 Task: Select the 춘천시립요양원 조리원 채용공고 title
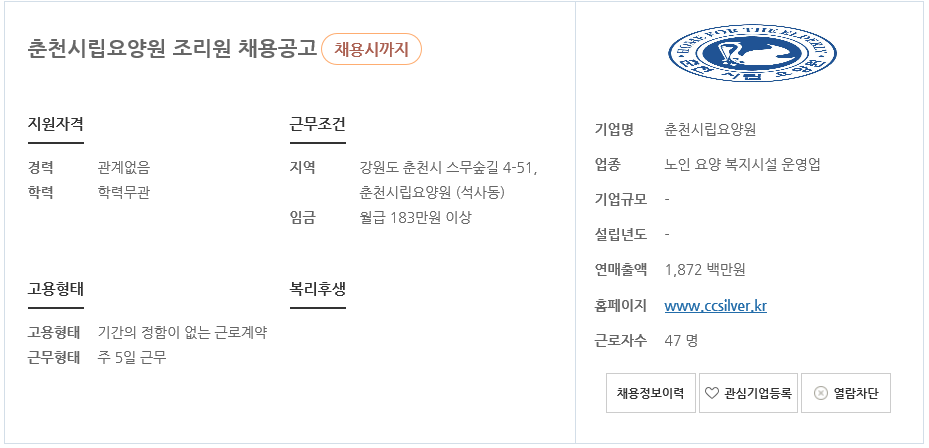tap(172, 49)
